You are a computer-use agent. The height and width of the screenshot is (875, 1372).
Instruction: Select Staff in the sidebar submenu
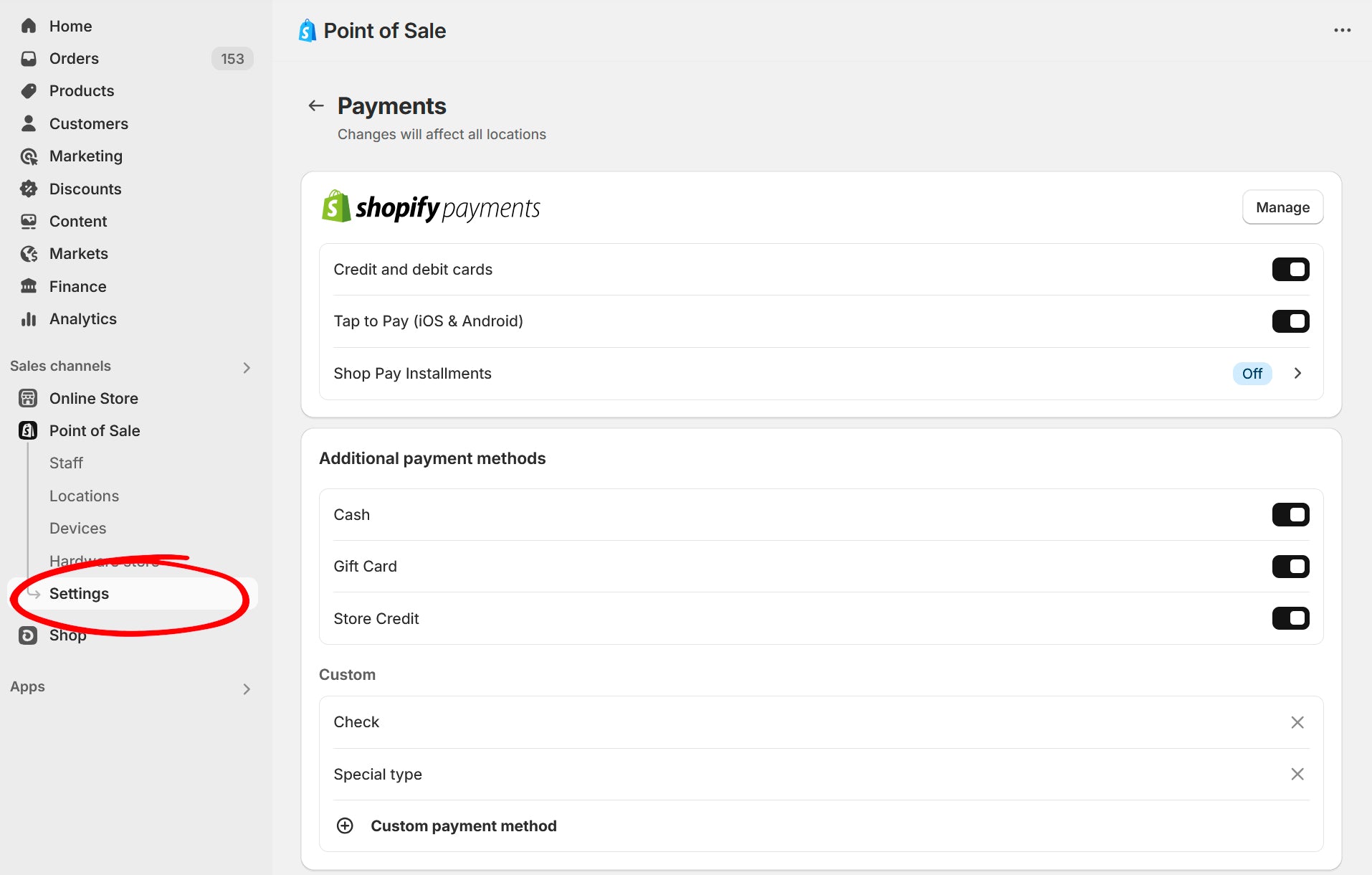pyautogui.click(x=66, y=463)
